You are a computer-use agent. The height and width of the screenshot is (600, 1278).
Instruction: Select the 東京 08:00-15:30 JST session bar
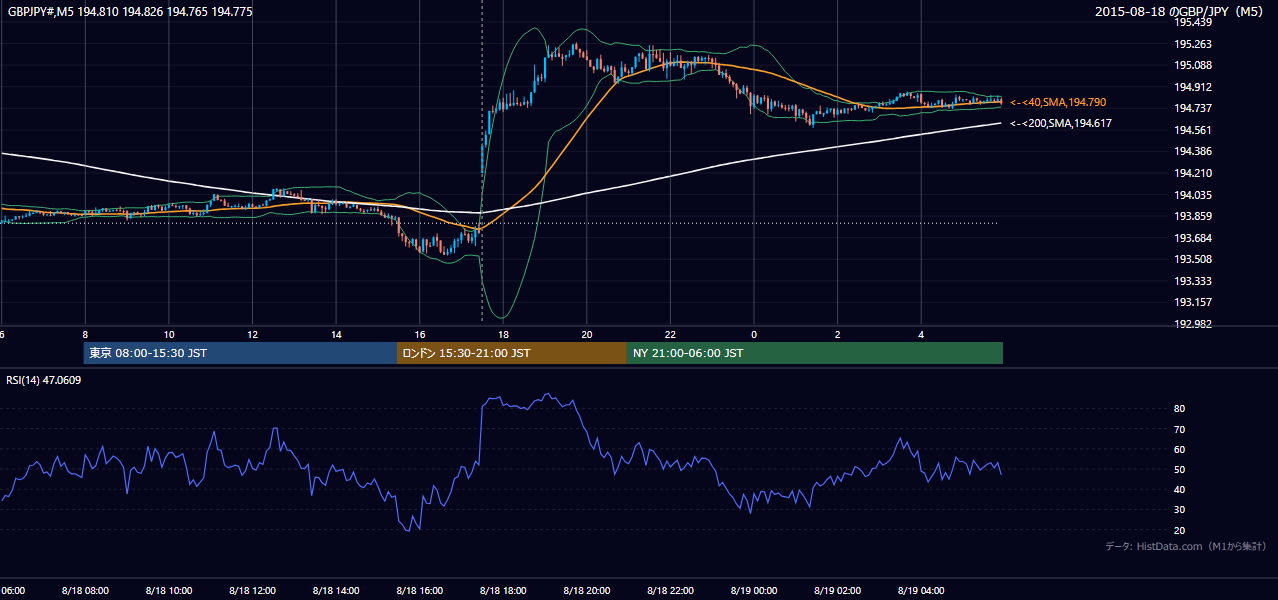click(240, 353)
